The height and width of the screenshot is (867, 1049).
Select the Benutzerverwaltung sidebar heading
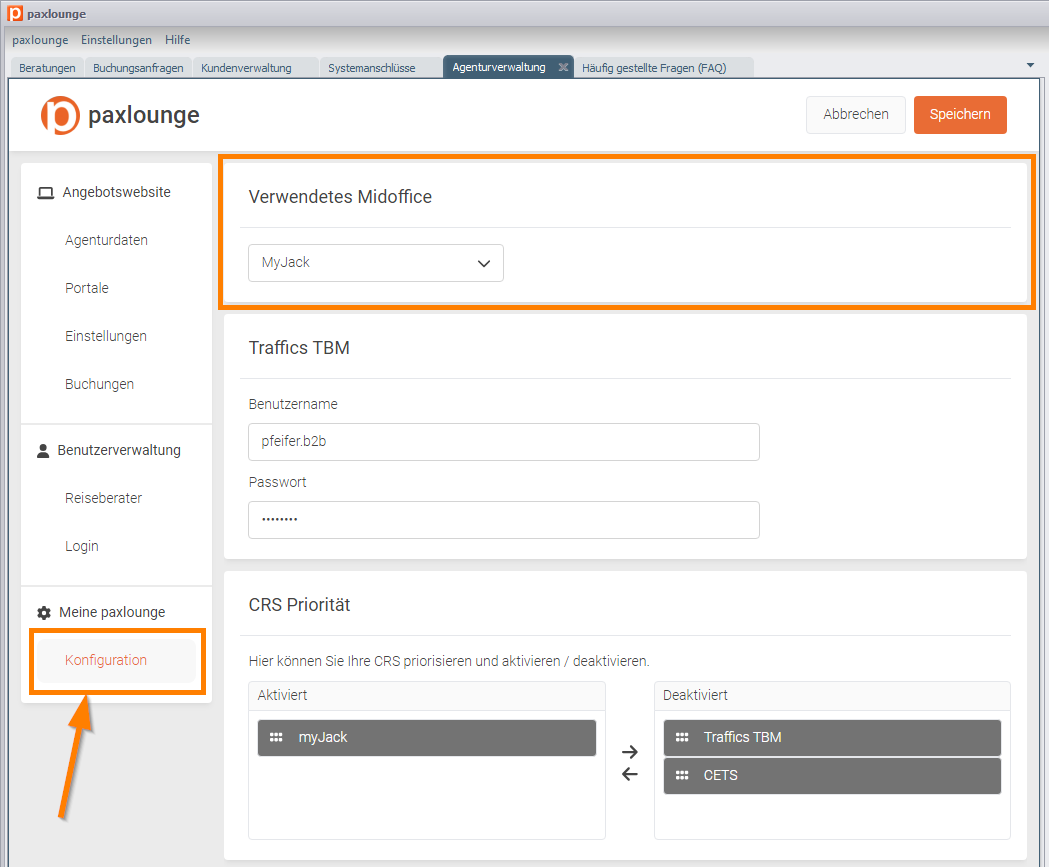119,450
